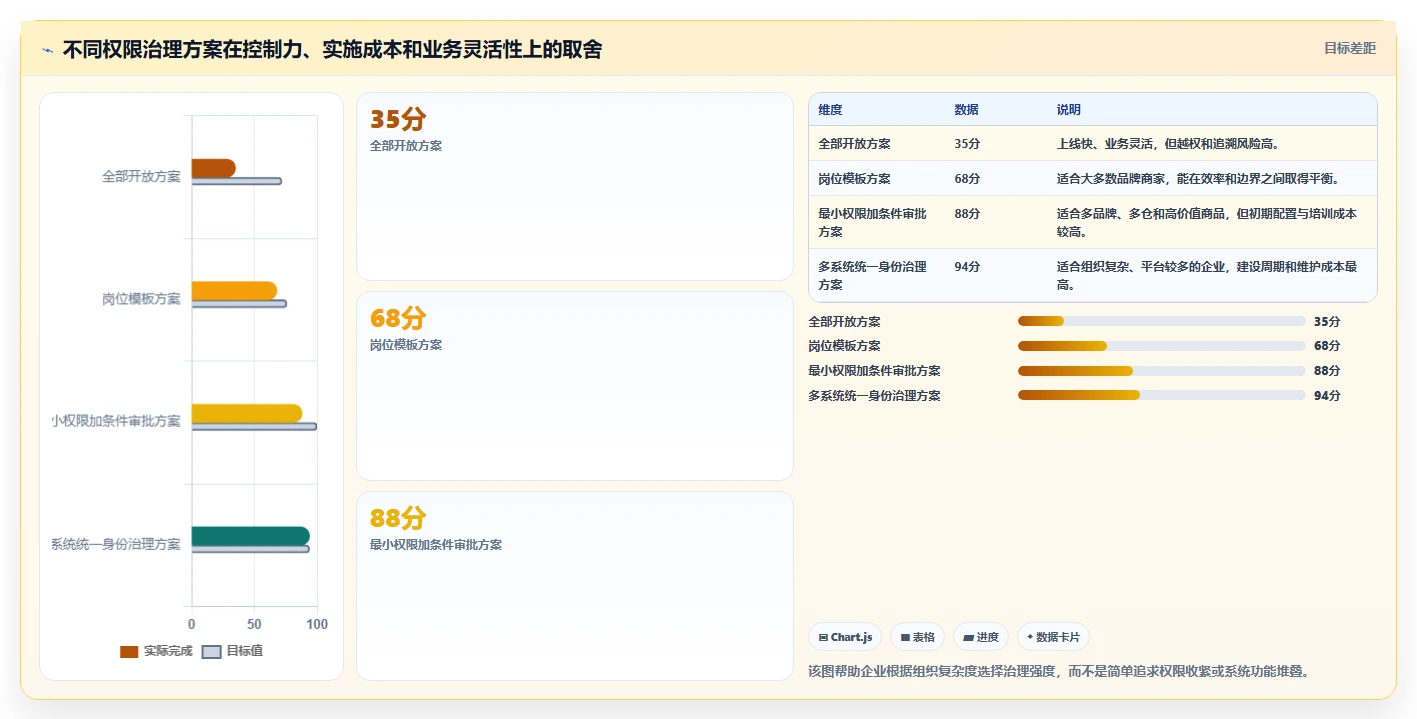Click the grey target bar under 全部开放方案
The height and width of the screenshot is (719, 1417).
coord(237,181)
